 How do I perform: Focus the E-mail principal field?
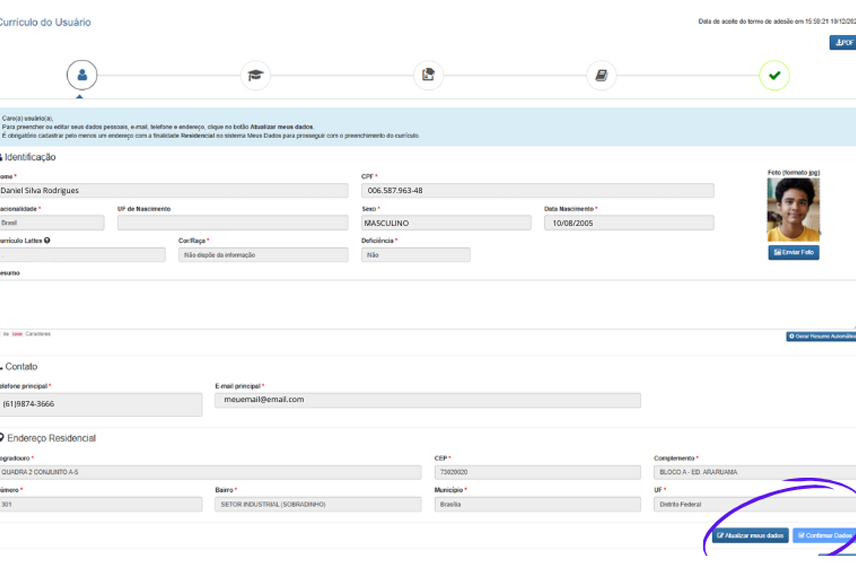click(427, 400)
